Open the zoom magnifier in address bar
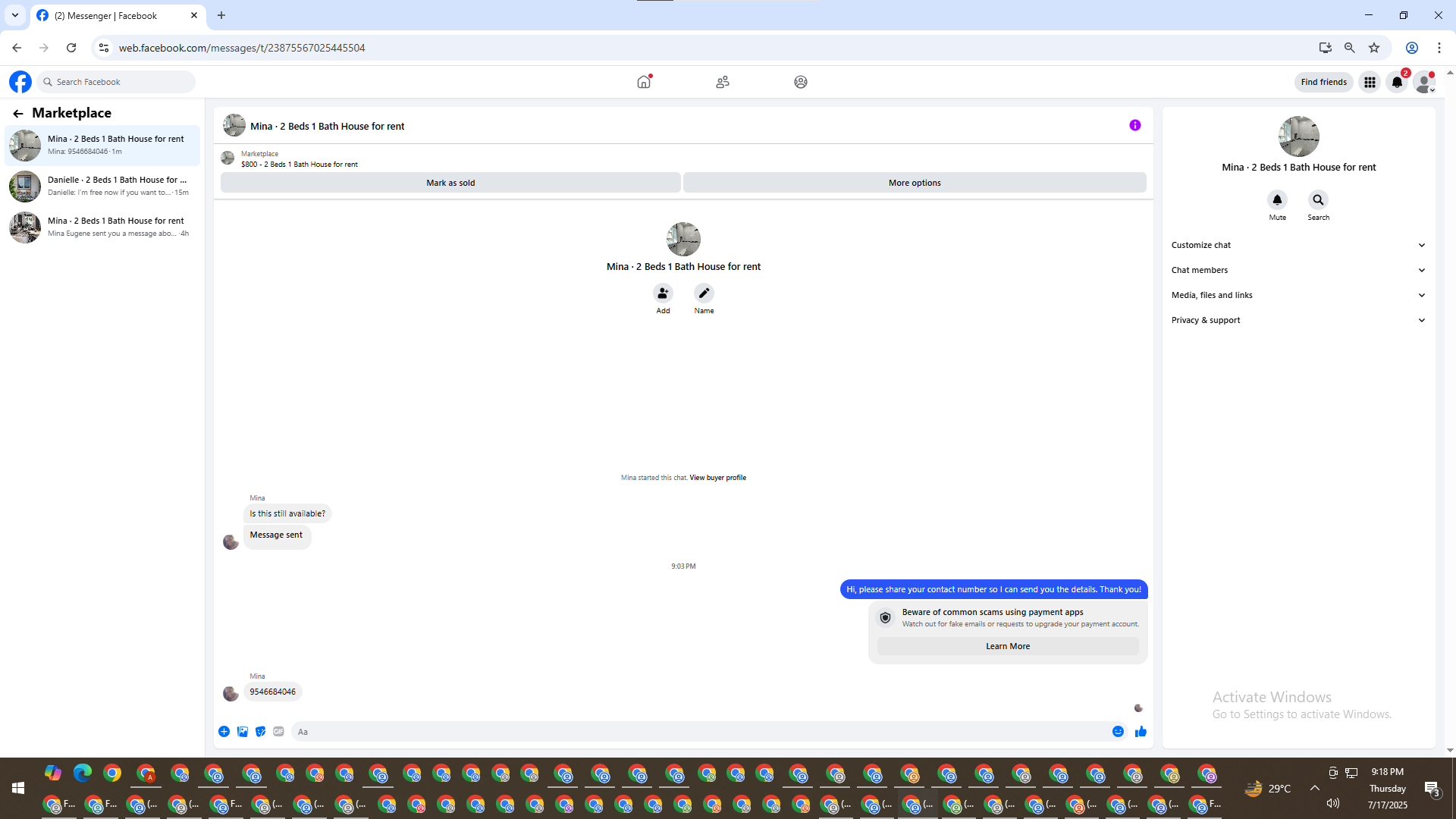Image resolution: width=1456 pixels, height=819 pixels. tap(1349, 48)
